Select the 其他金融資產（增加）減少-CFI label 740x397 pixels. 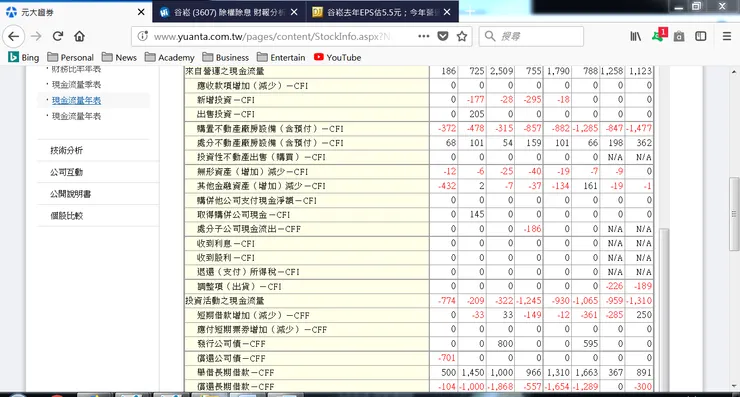[261, 186]
